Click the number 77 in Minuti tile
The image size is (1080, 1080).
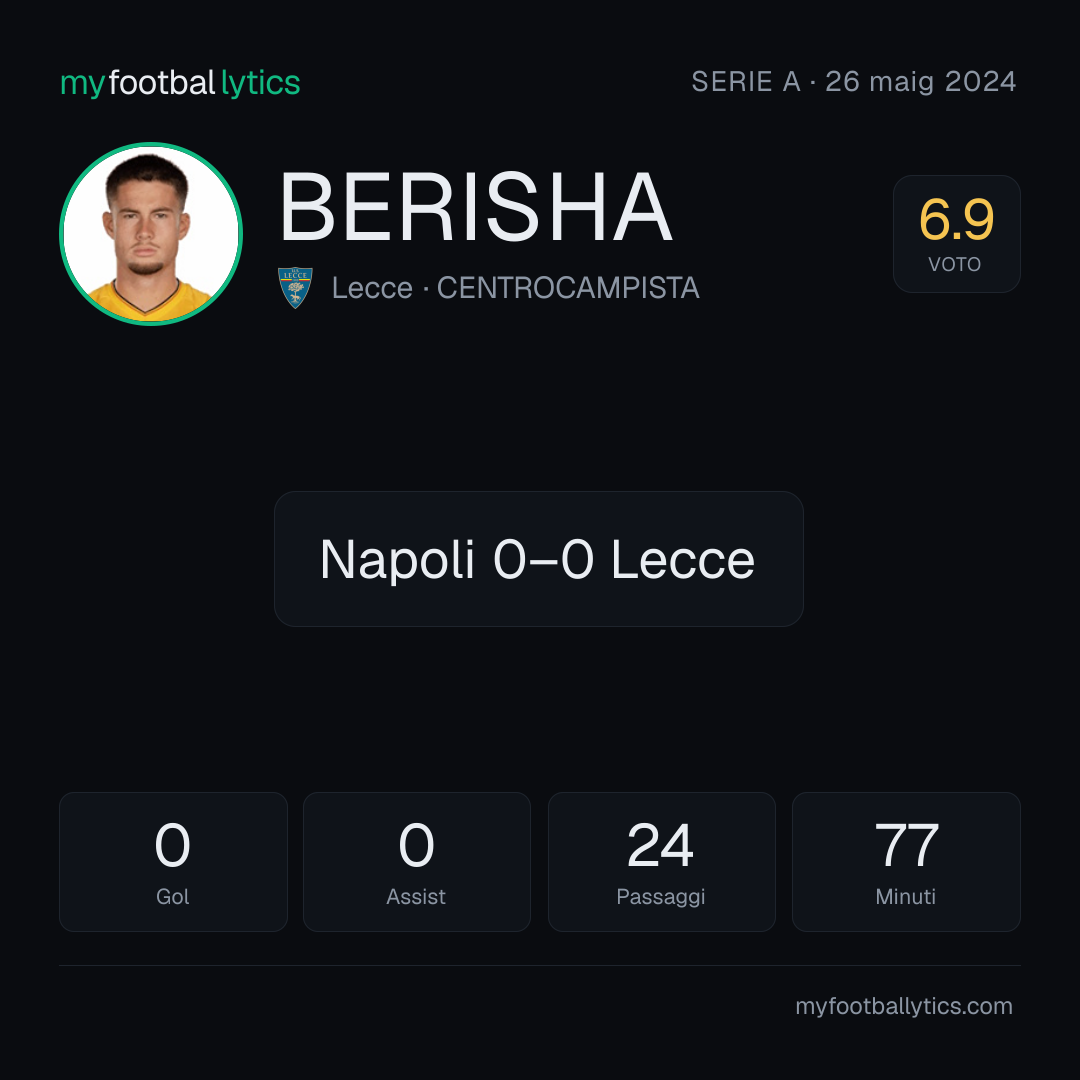(906, 845)
